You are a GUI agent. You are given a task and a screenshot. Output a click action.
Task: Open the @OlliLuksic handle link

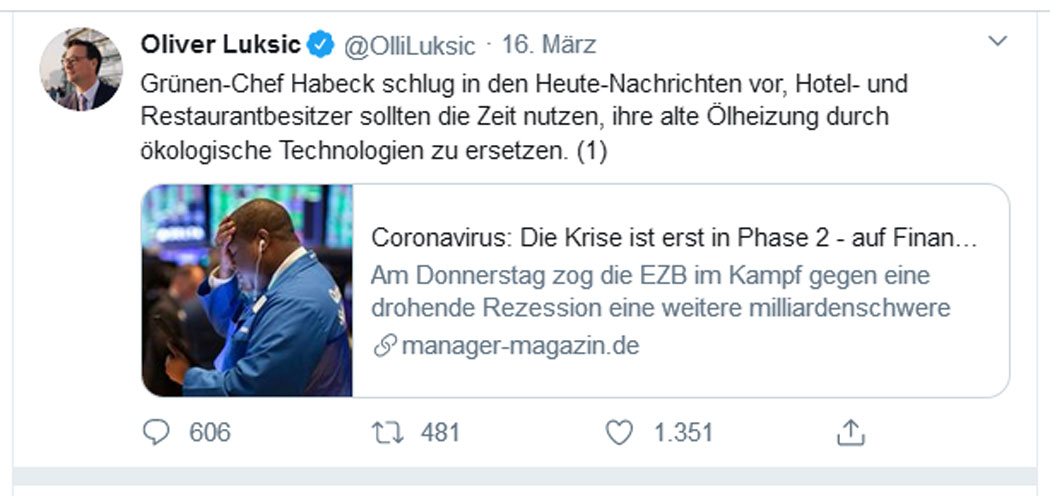pyautogui.click(x=409, y=46)
